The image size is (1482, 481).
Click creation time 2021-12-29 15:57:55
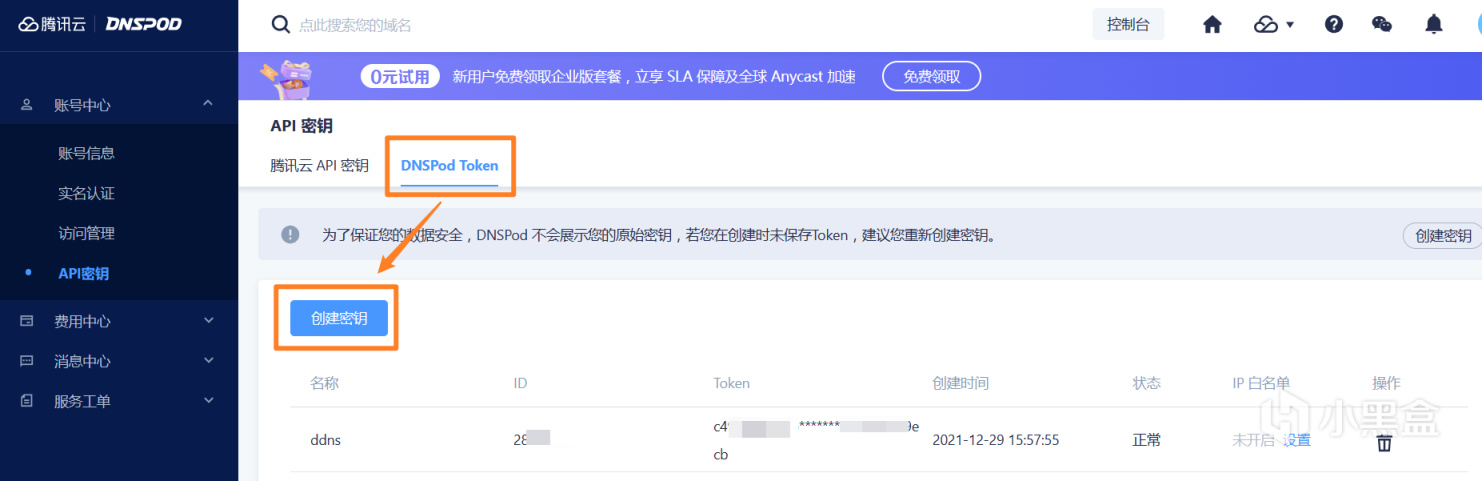click(995, 440)
